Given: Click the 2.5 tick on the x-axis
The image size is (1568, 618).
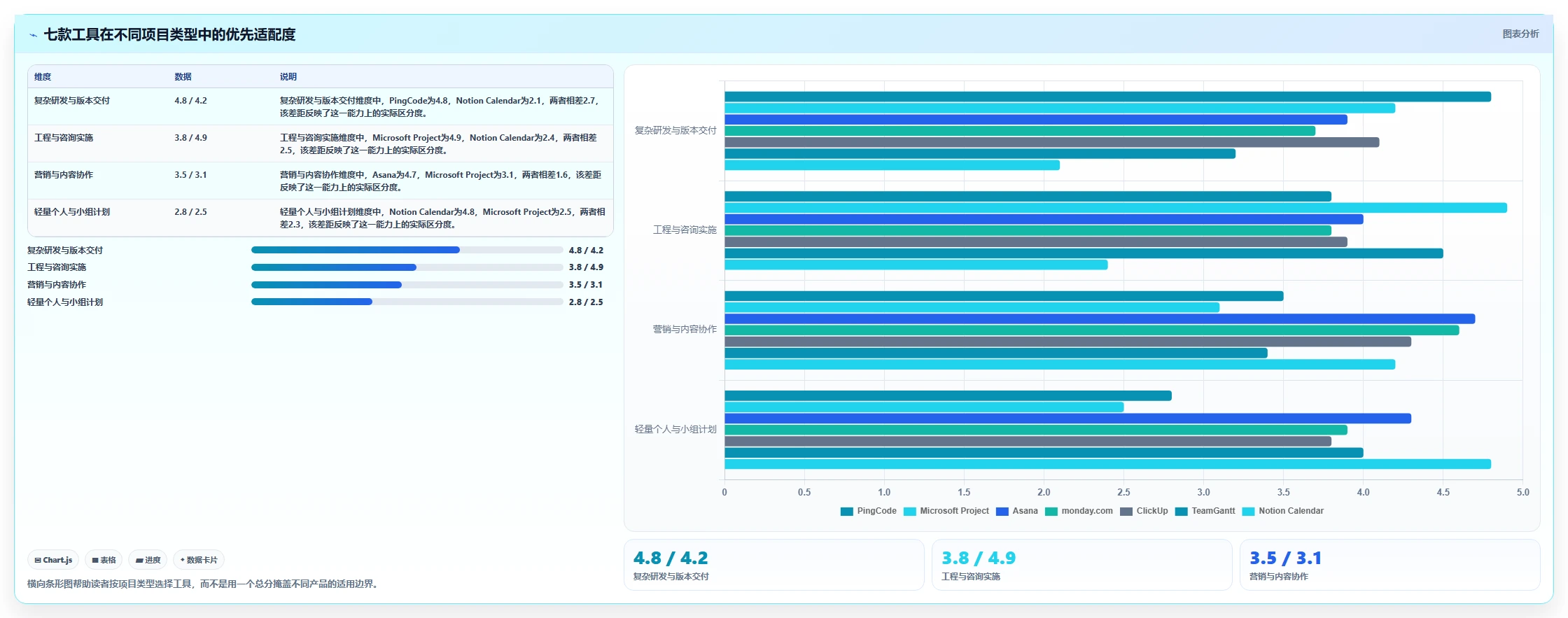Looking at the screenshot, I should tap(1123, 493).
